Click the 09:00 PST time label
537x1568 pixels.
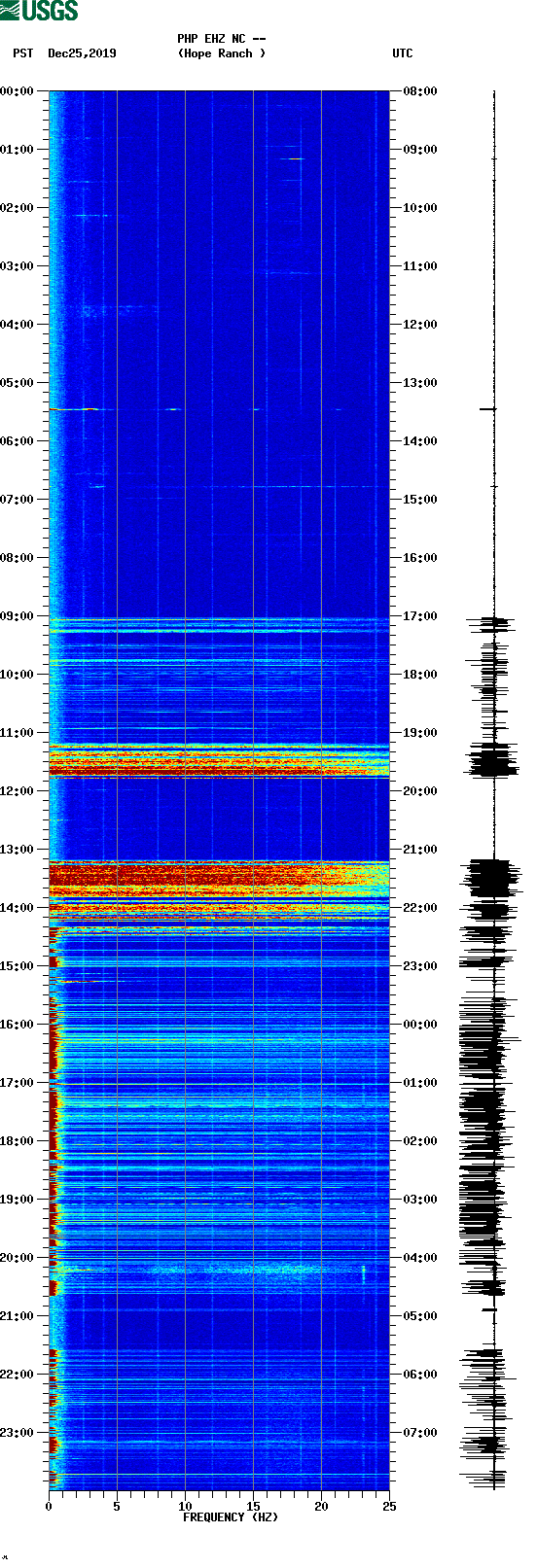tap(18, 616)
